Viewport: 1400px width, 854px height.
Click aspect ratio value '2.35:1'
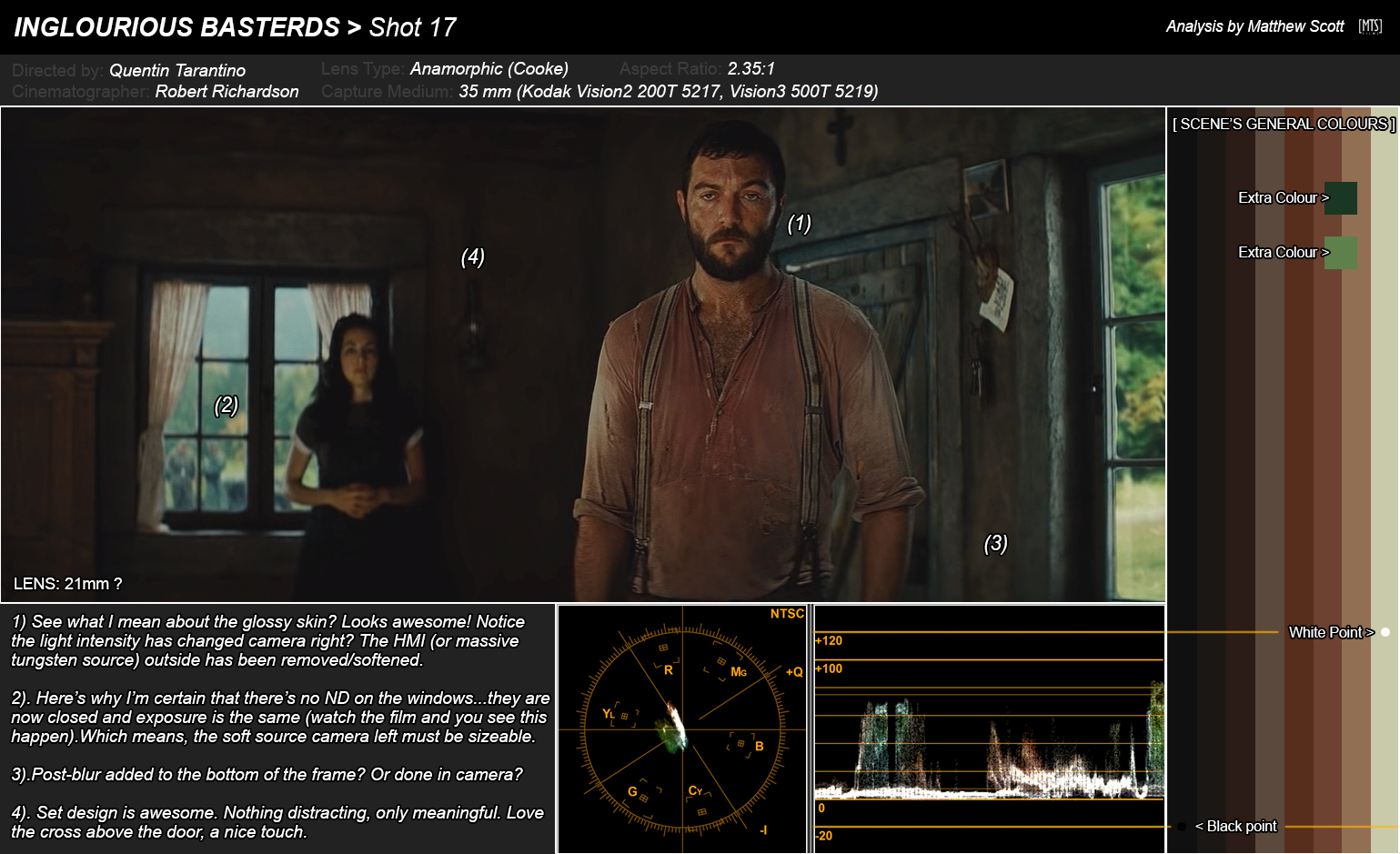(x=751, y=68)
